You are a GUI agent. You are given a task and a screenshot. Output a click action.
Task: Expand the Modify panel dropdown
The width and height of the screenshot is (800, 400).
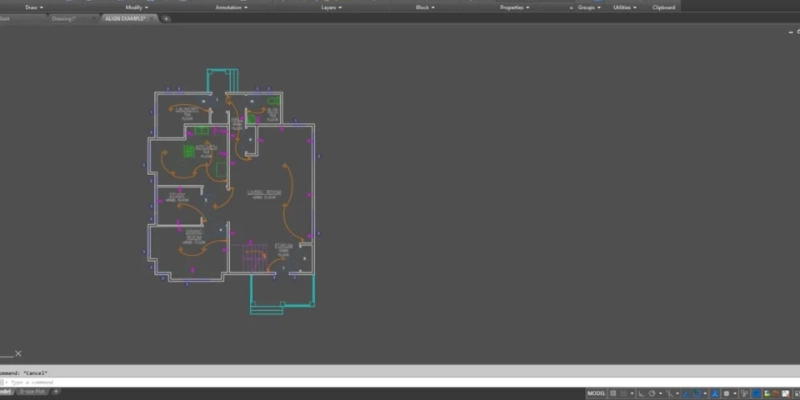[x=137, y=8]
